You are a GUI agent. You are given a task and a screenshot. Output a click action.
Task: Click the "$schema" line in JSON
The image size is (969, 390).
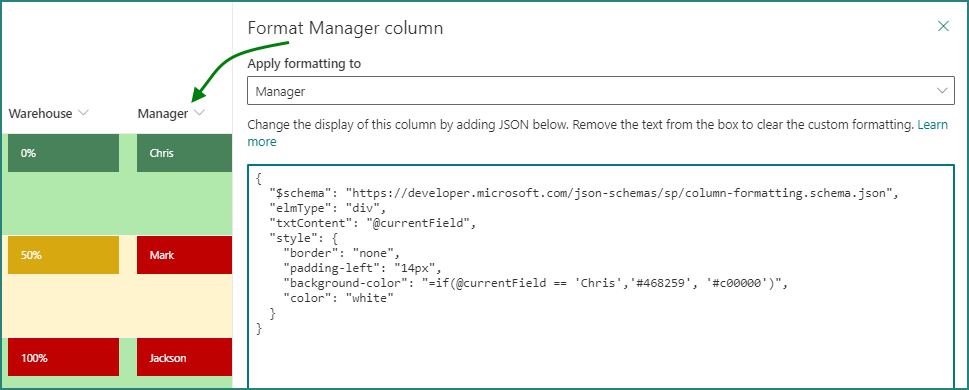583,193
